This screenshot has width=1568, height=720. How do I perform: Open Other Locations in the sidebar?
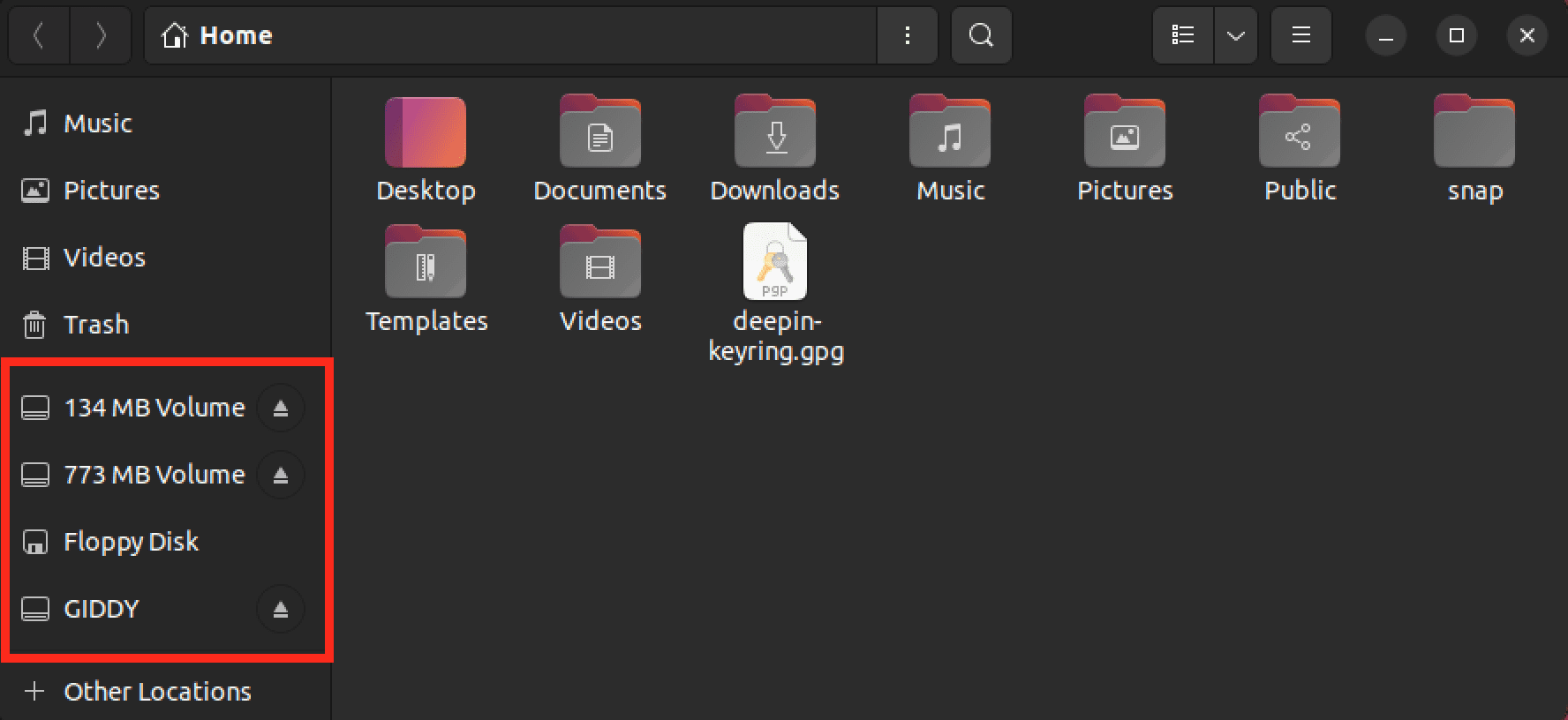[166, 692]
